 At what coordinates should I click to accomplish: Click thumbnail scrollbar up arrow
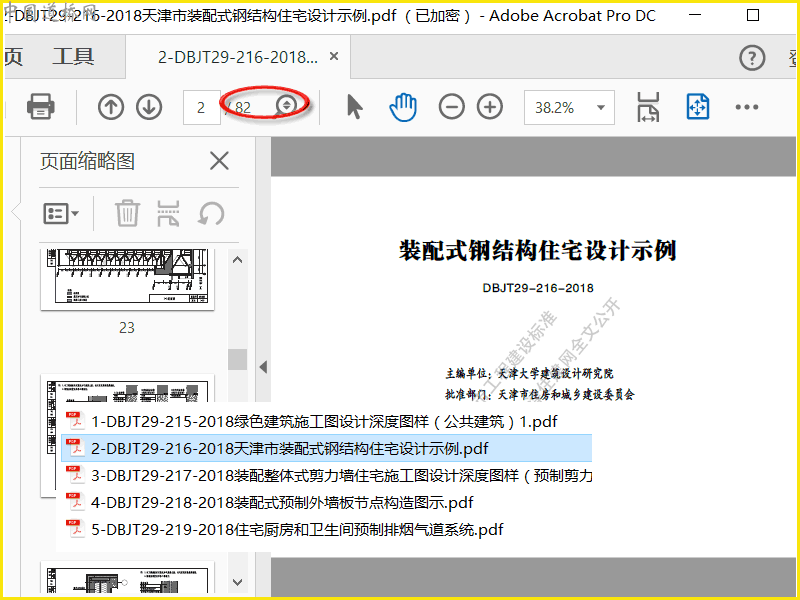(x=237, y=260)
